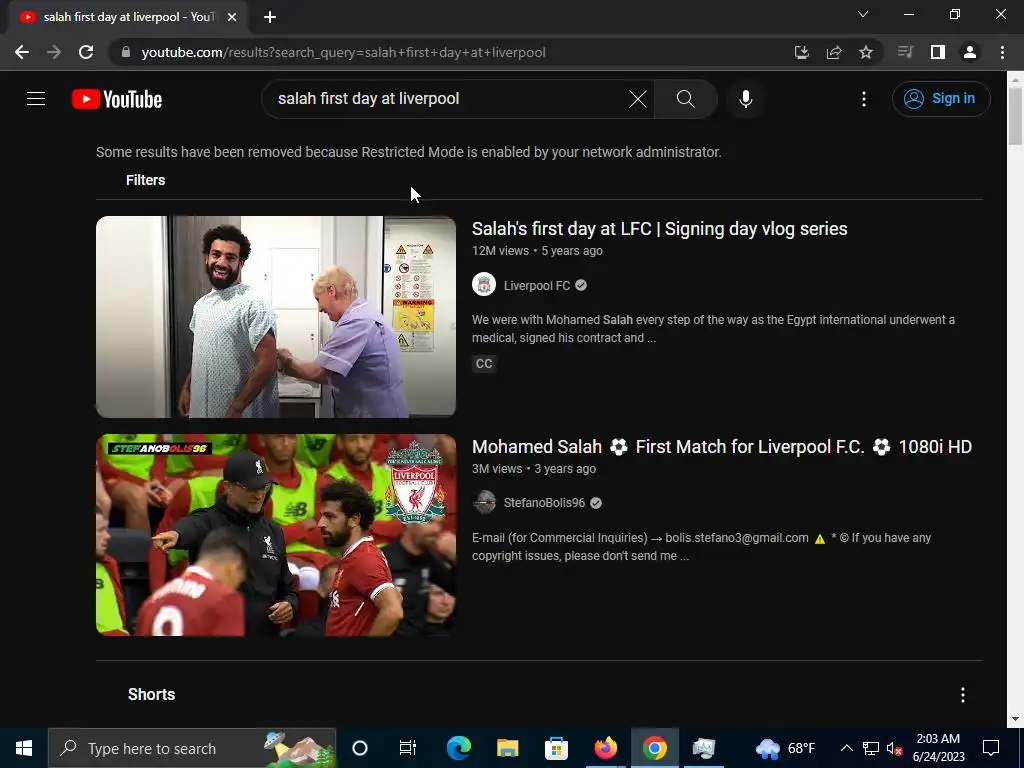Image resolution: width=1024 pixels, height=768 pixels.
Task: Open YouTube settings three-dot menu
Action: click(863, 99)
